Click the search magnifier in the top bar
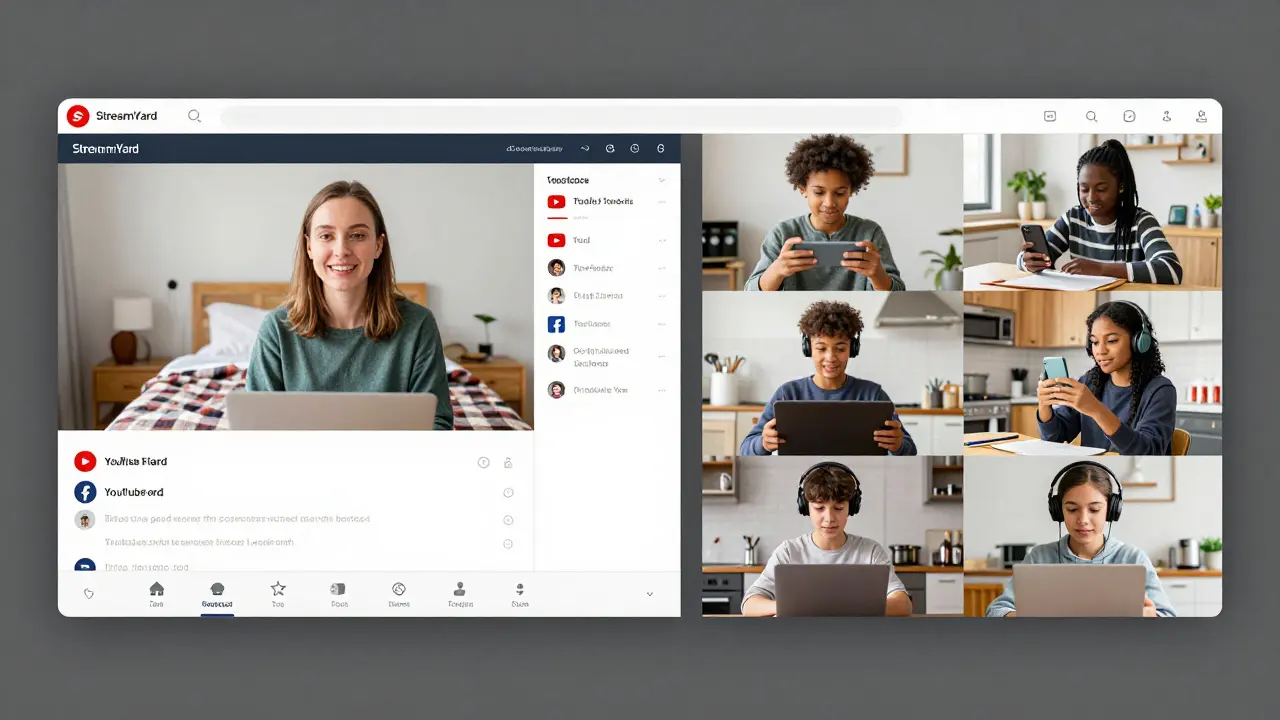Image resolution: width=1280 pixels, height=720 pixels. click(1092, 116)
